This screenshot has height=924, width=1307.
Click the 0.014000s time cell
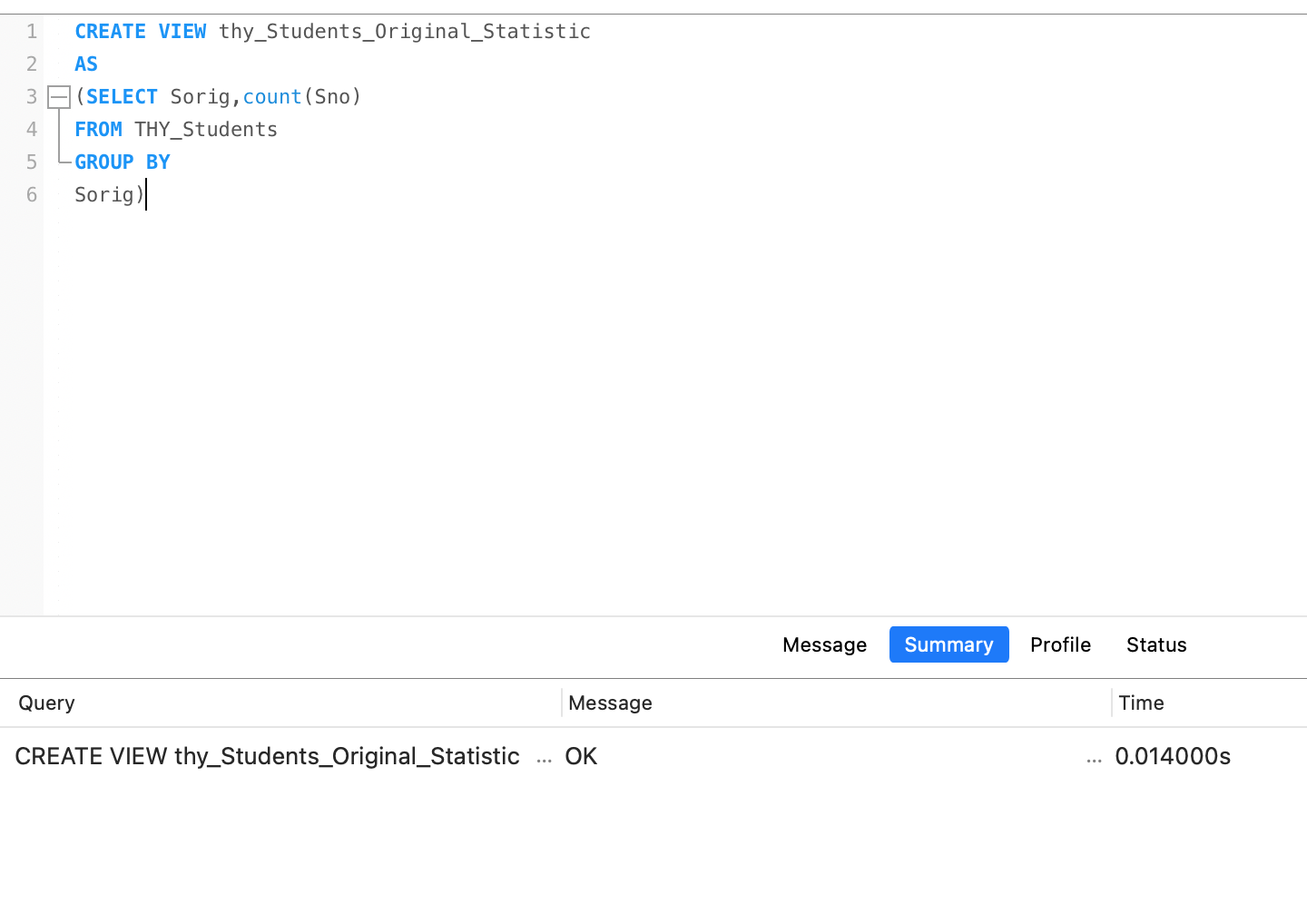[x=1173, y=756]
